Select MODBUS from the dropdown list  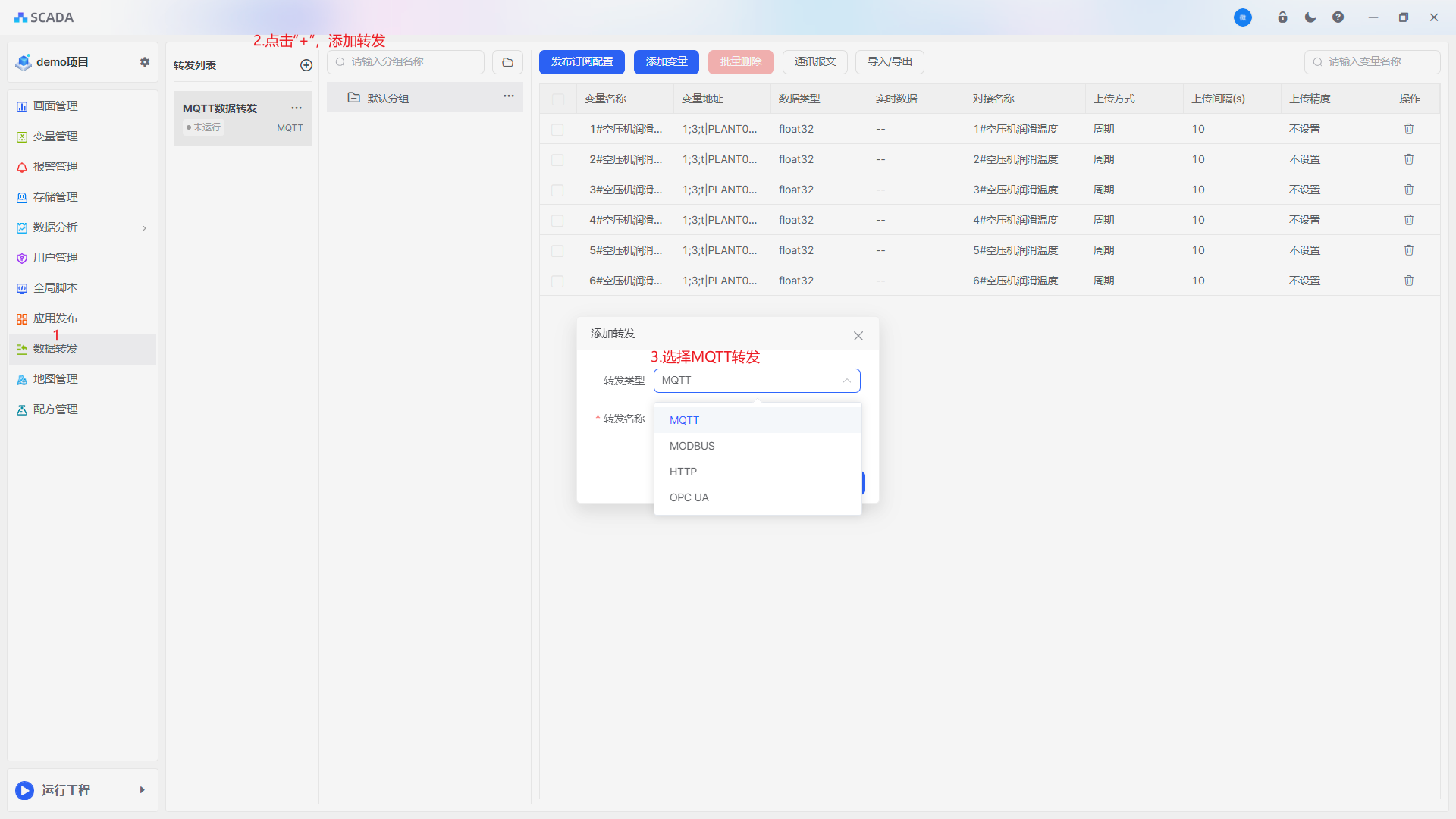click(x=692, y=446)
